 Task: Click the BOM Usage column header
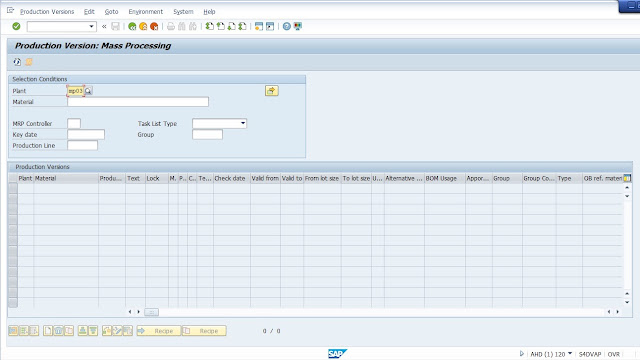tap(445, 178)
